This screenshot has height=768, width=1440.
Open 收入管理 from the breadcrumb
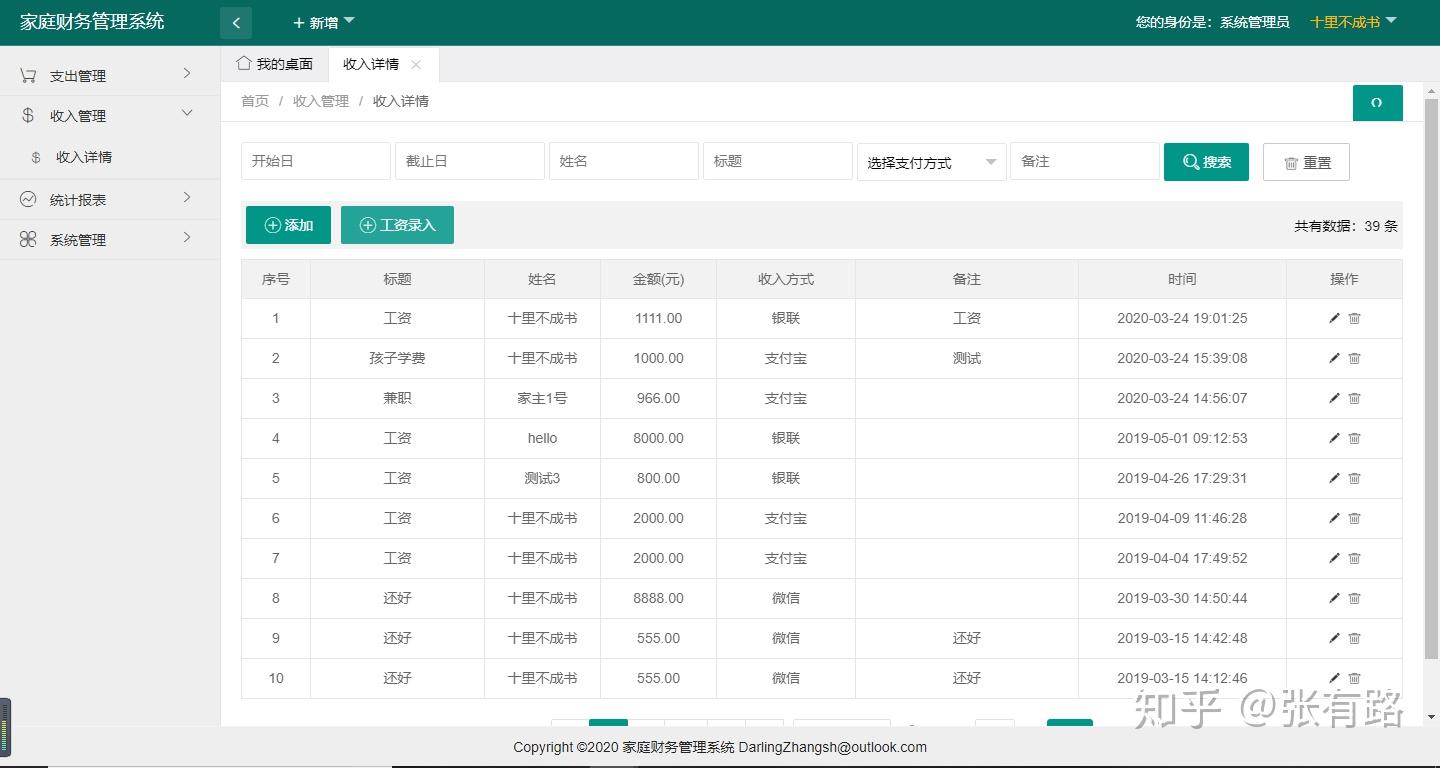(x=320, y=101)
